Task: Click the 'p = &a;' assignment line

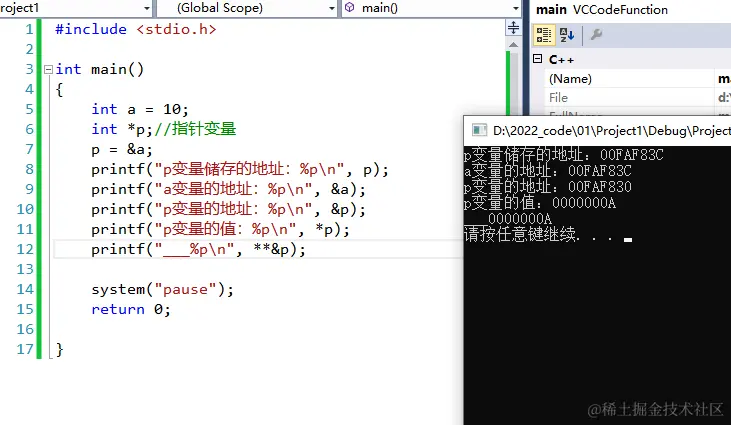Action: (x=122, y=149)
